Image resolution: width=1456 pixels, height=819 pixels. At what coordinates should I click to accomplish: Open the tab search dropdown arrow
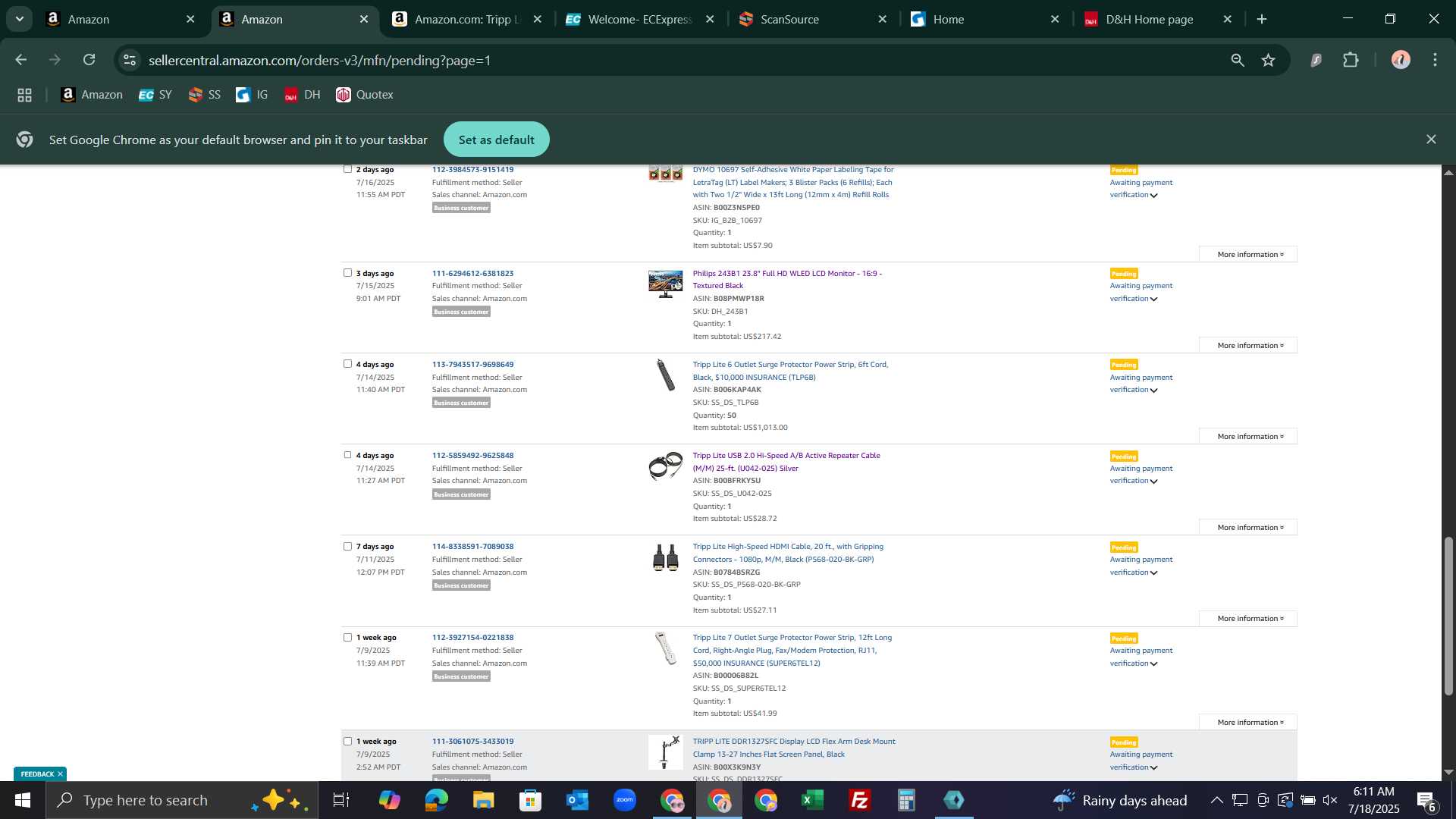[x=19, y=19]
